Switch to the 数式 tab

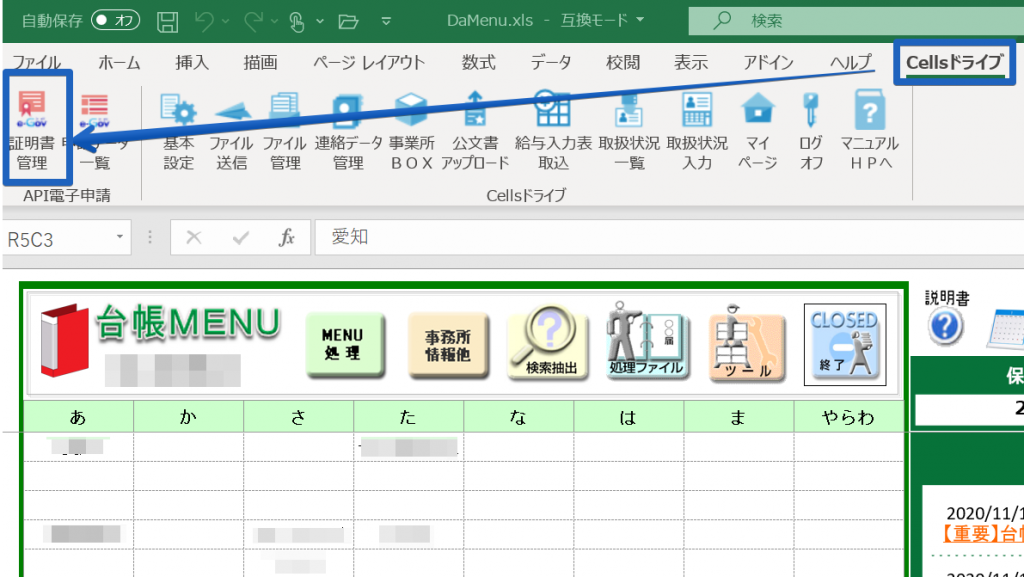(479, 62)
